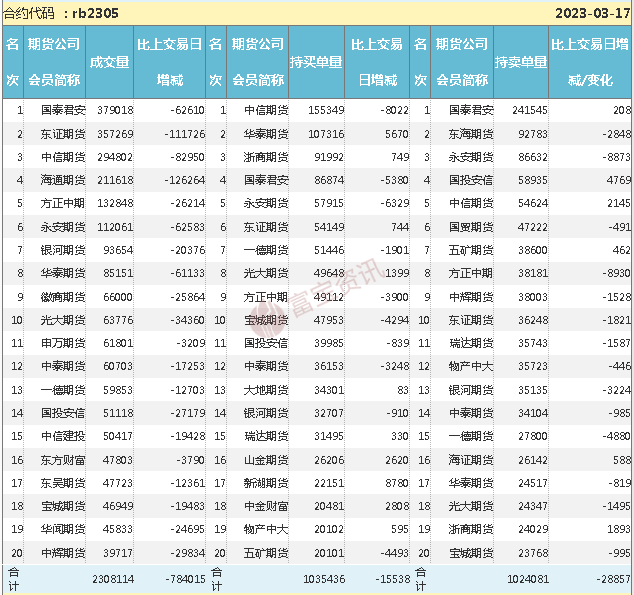Click short position value 35723
634x595 pixels.
(x=533, y=366)
